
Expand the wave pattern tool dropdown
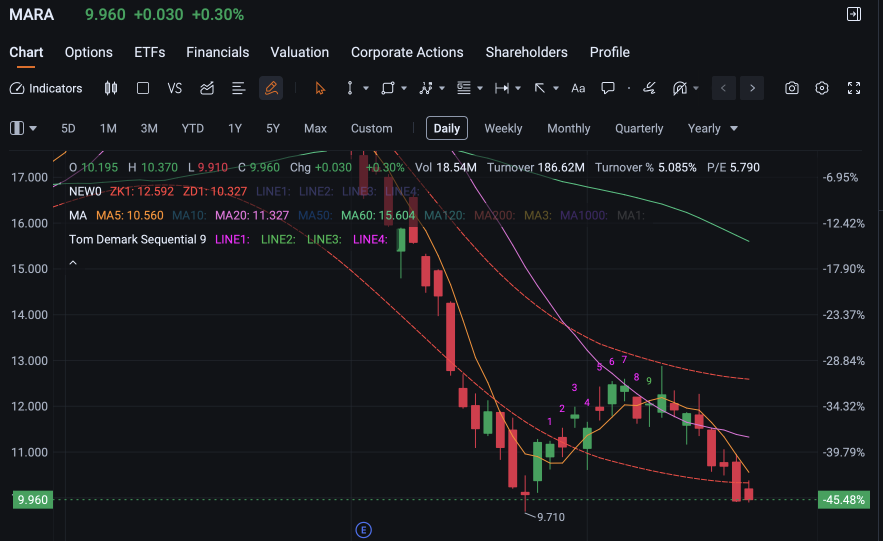442,88
